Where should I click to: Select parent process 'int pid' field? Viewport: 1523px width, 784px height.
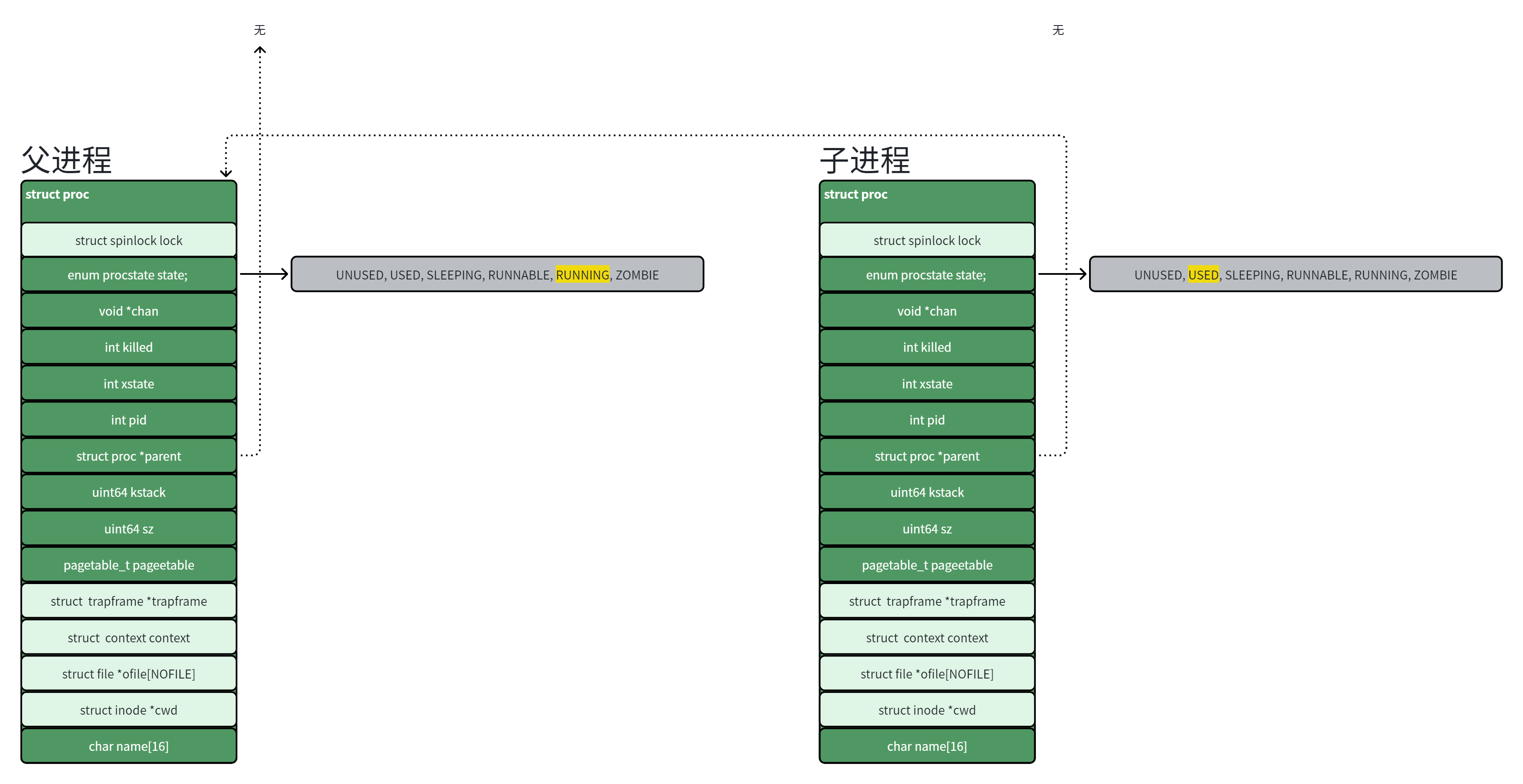click(x=128, y=420)
